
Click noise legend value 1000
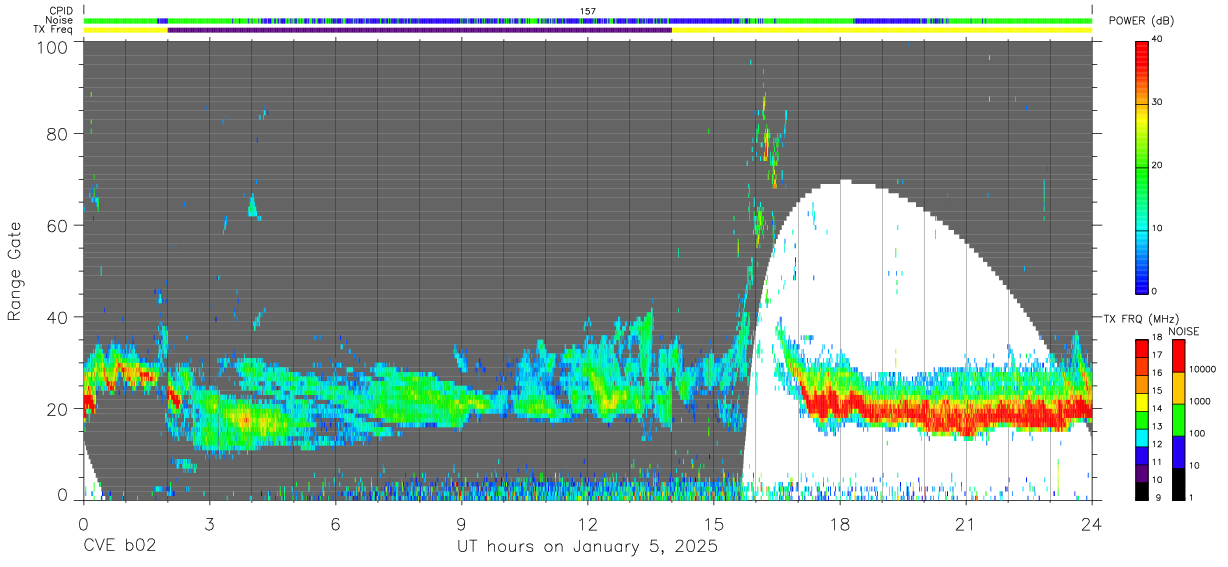(1200, 401)
